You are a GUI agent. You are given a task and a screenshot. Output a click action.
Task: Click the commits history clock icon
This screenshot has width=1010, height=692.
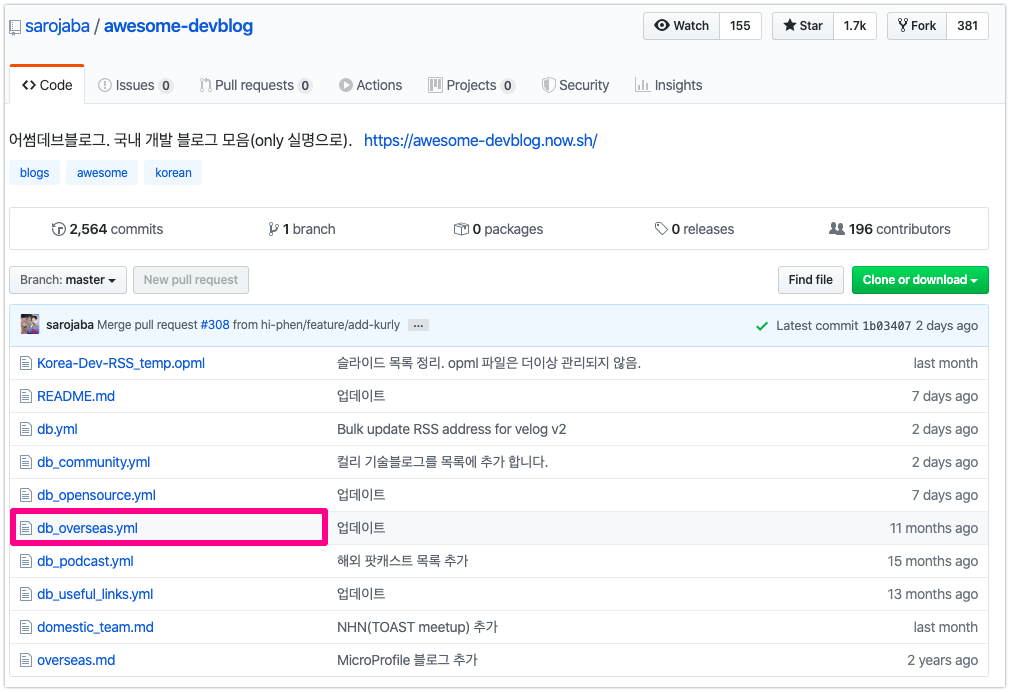click(59, 229)
